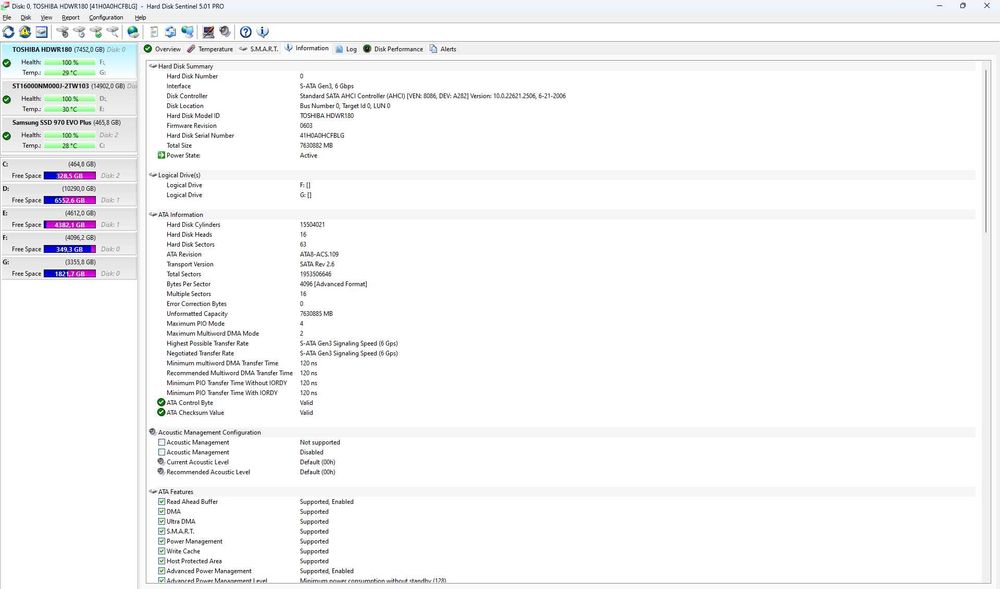Collapse the ATA Information section
This screenshot has width=1000, height=589.
coord(153,214)
